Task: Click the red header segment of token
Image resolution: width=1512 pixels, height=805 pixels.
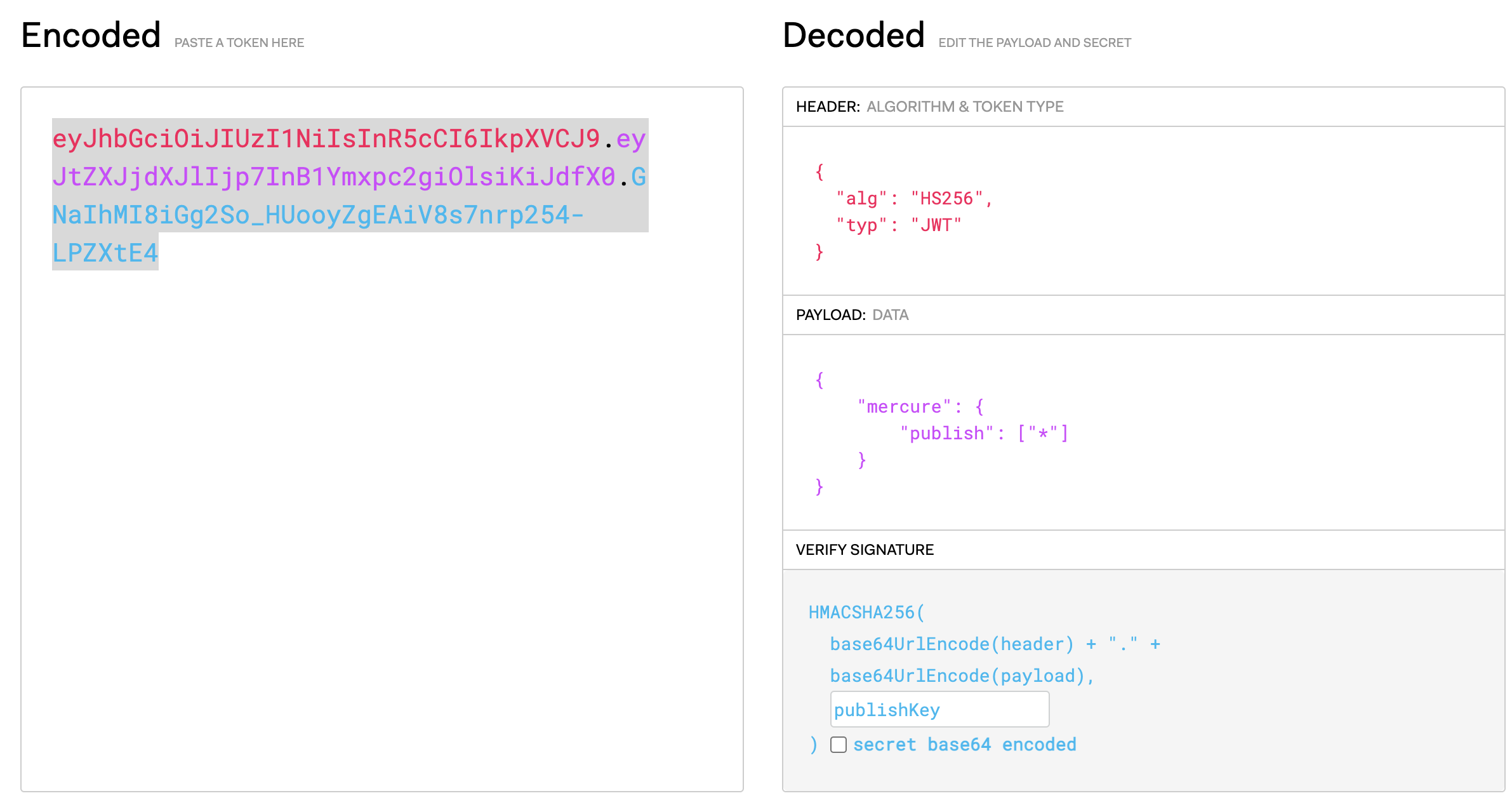Action: click(317, 140)
